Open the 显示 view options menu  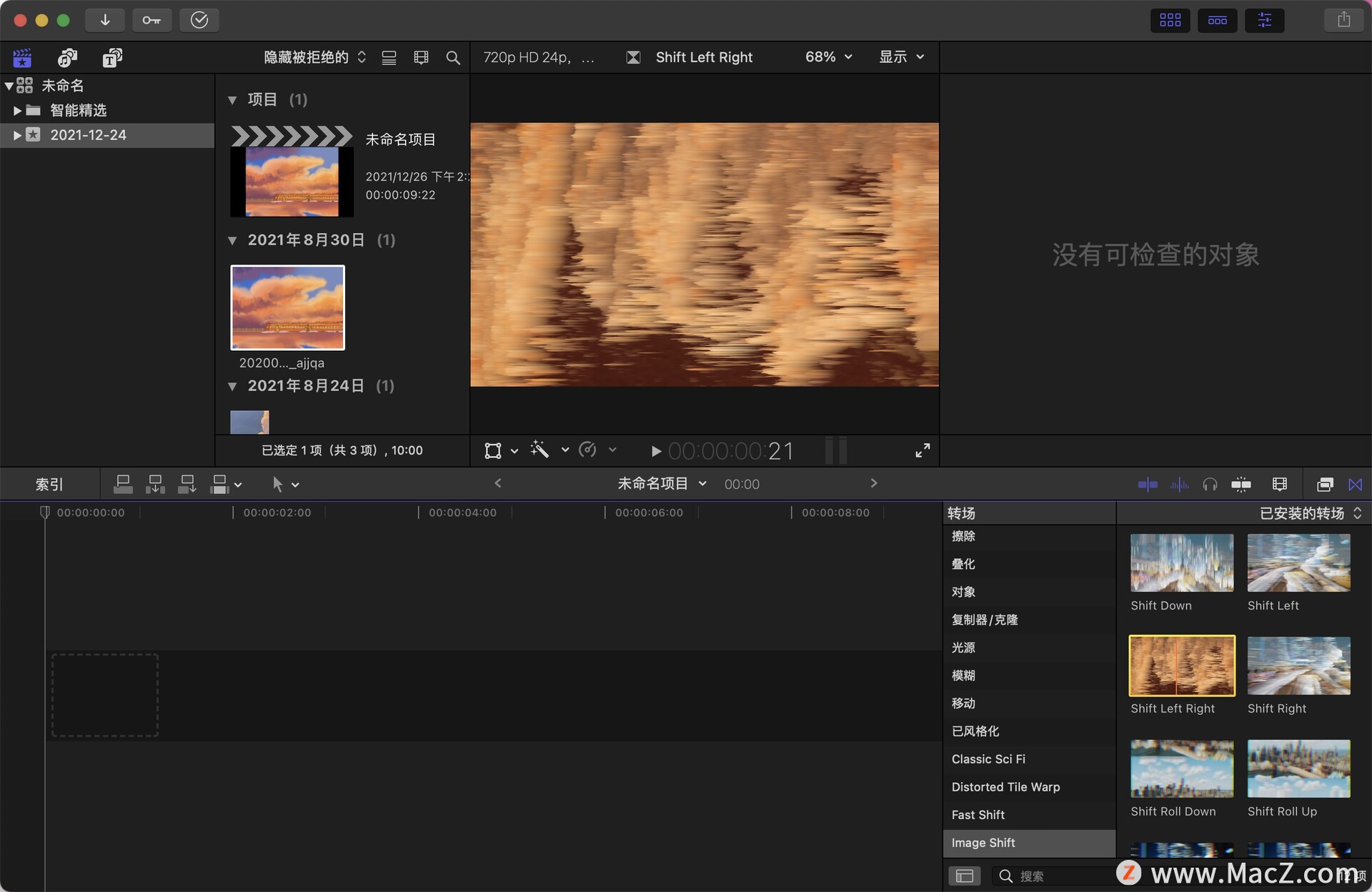click(x=901, y=57)
